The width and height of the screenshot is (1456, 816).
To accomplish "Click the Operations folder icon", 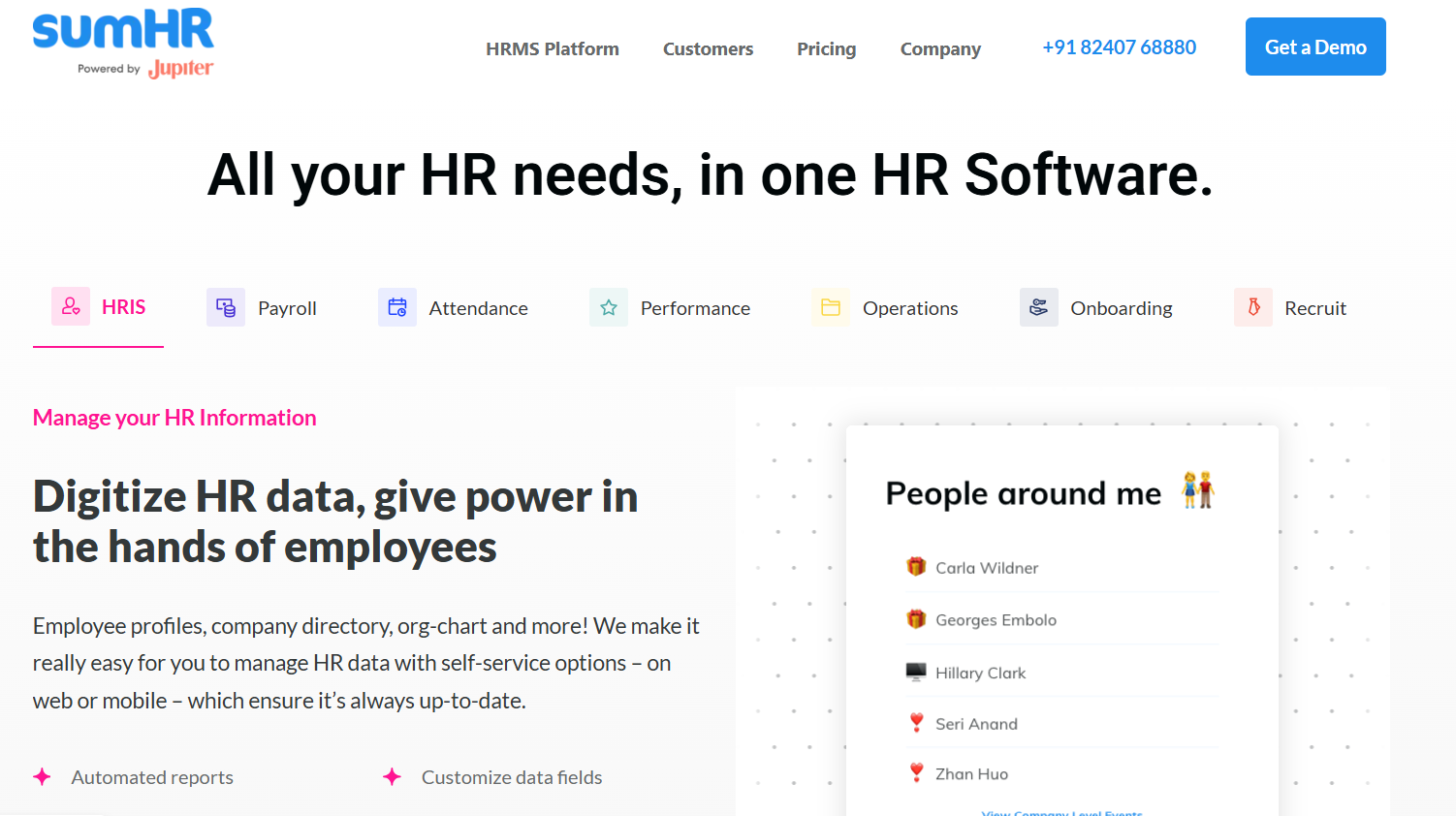I will point(831,307).
